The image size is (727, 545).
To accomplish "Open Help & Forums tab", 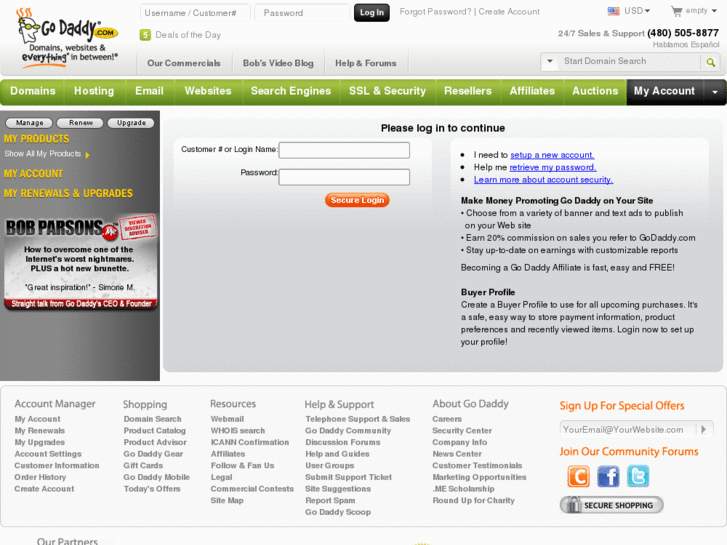I will point(366,63).
